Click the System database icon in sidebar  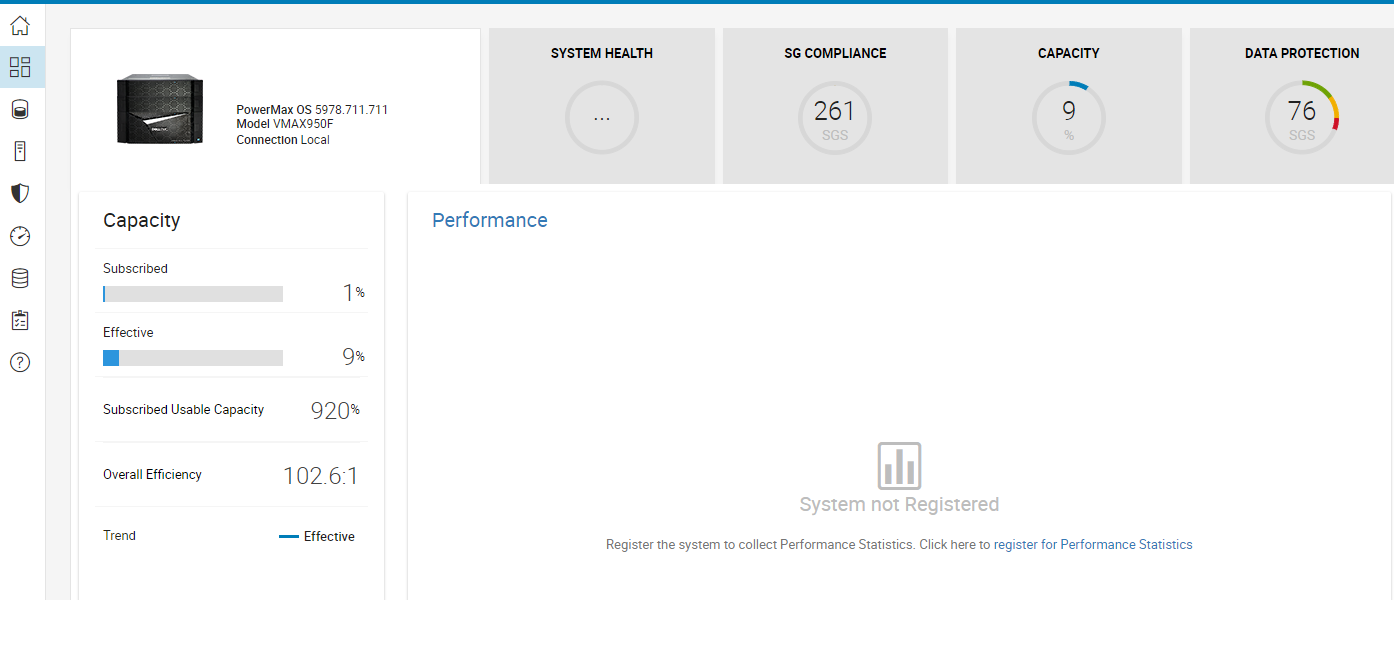[20, 278]
